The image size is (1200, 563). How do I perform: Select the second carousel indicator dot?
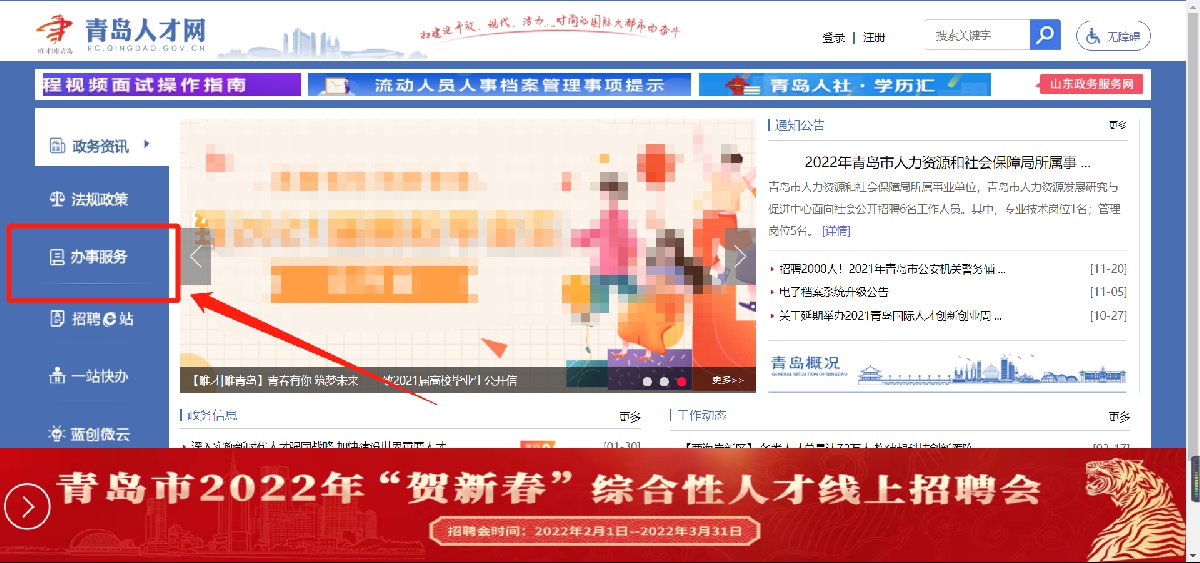(664, 381)
